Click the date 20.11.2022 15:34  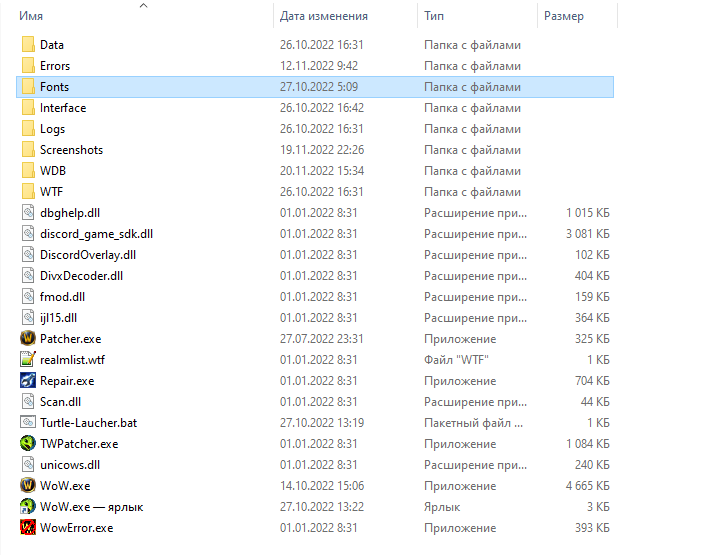322,171
